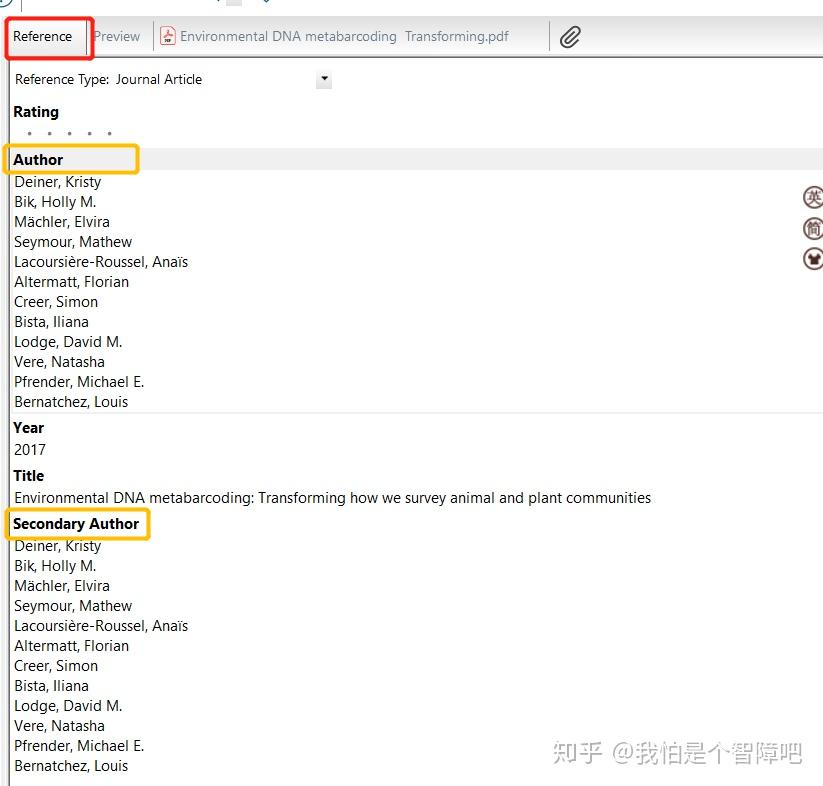Click the 英 input language icon

(x=813, y=197)
